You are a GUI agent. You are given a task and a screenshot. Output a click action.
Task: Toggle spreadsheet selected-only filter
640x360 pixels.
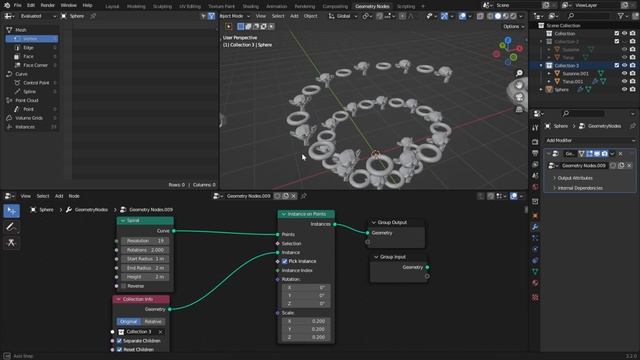(203, 16)
